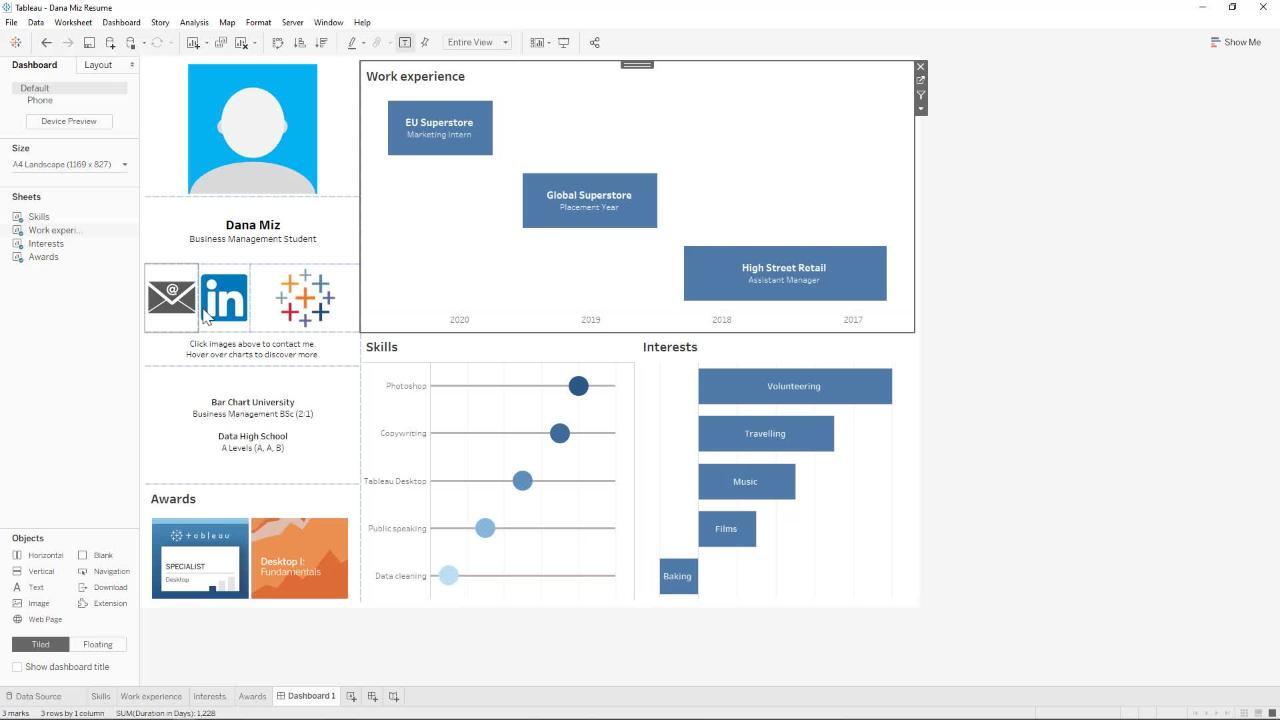Open the Clear Sheet dropdown arrow
This screenshot has width=1280, height=720.
(x=254, y=43)
